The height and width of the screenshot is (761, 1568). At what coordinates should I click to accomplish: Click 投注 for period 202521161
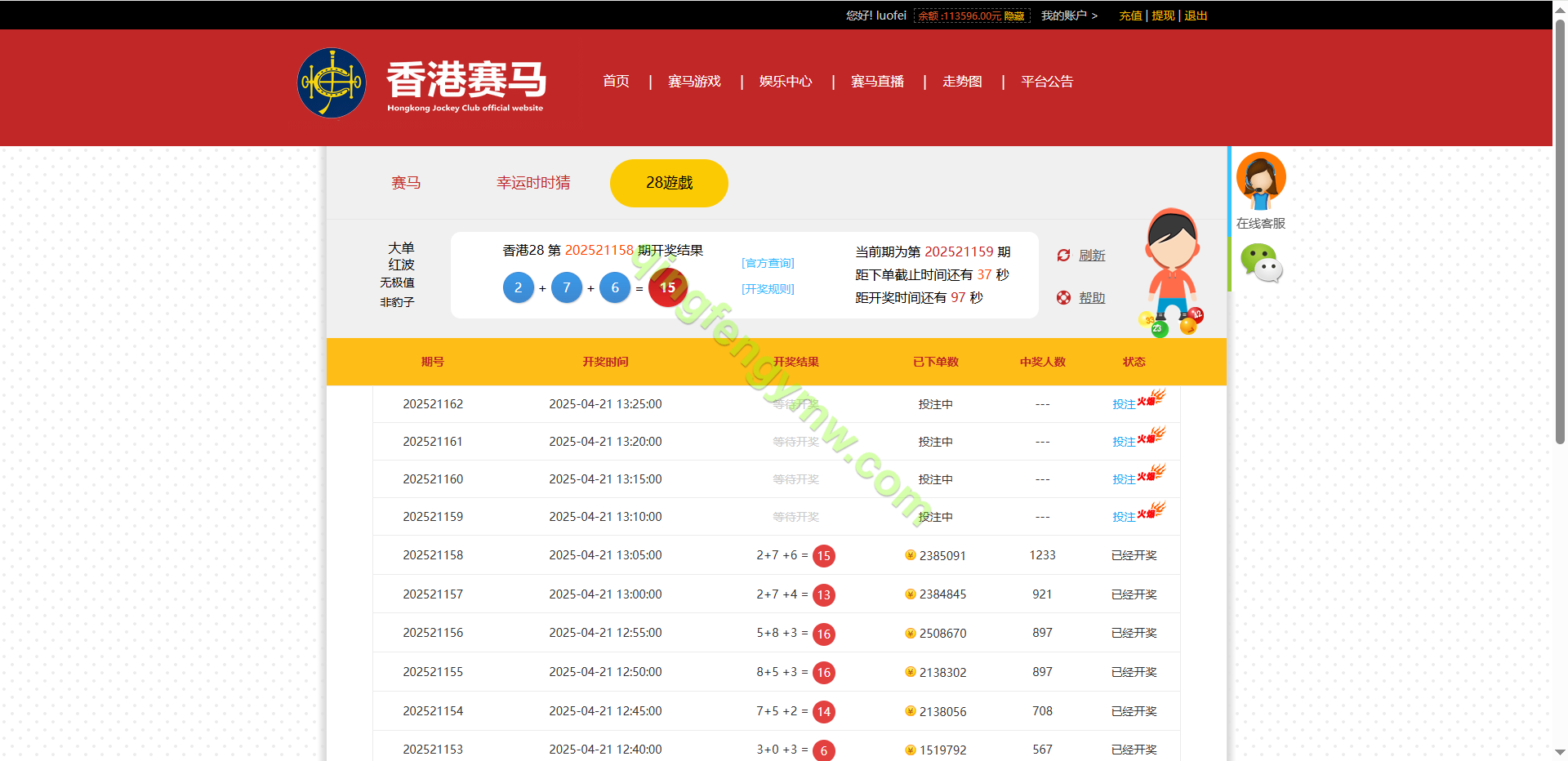1124,442
